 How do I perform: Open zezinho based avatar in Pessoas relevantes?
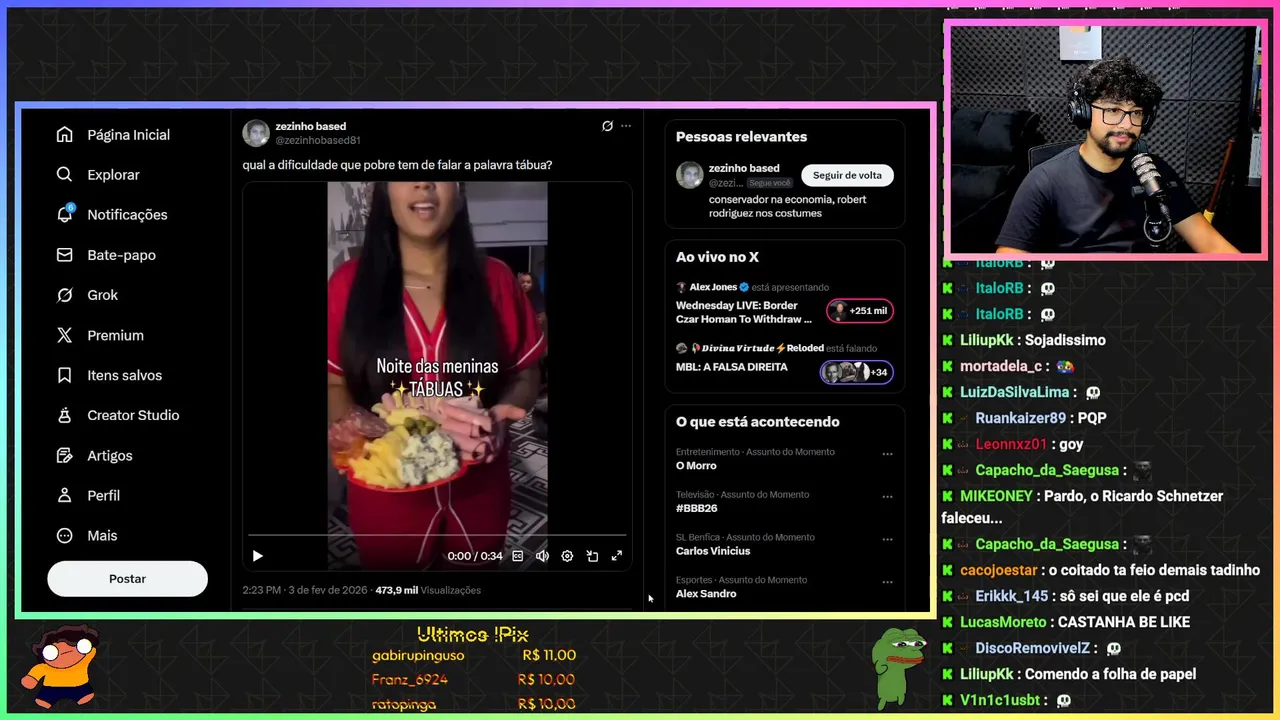coord(689,175)
